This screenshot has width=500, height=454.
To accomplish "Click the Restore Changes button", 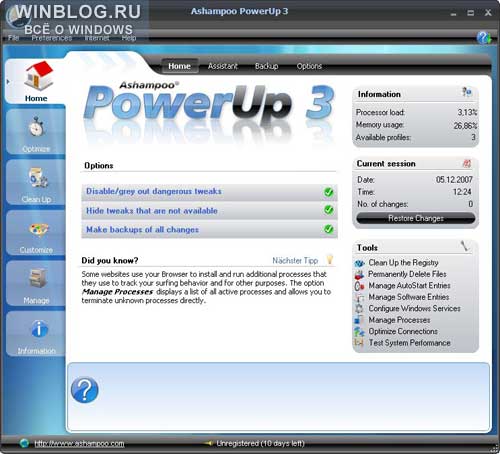I will pos(416,218).
